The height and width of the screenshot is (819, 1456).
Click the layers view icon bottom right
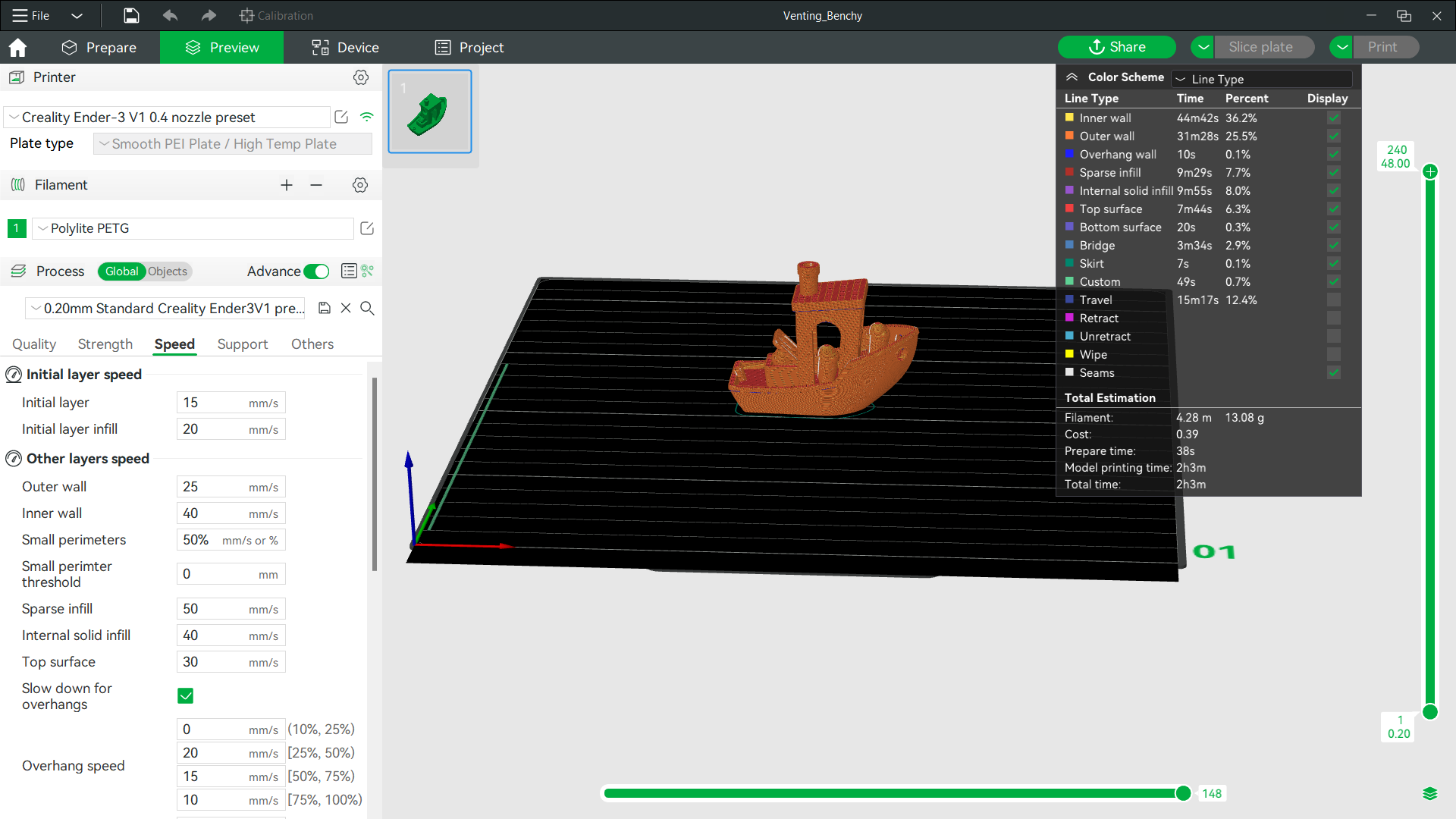click(x=1430, y=794)
